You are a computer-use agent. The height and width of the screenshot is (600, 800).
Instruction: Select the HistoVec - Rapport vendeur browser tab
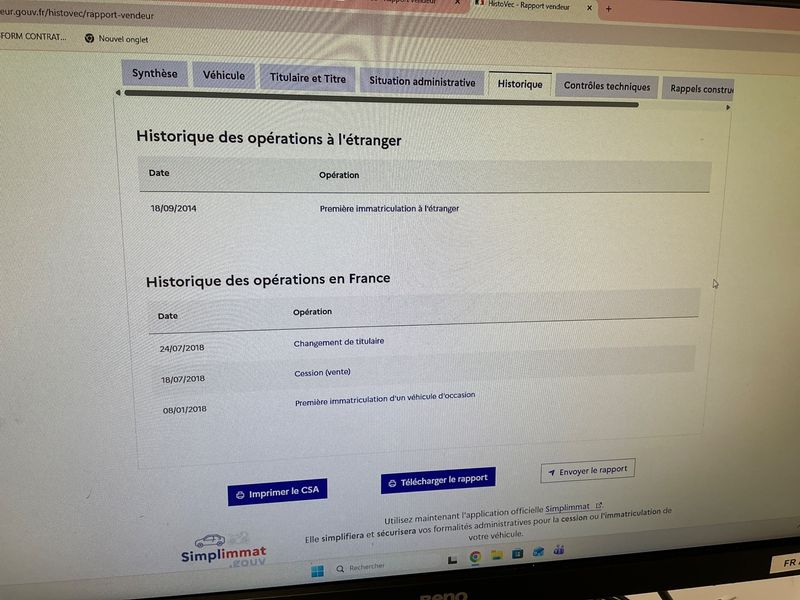pyautogui.click(x=533, y=6)
